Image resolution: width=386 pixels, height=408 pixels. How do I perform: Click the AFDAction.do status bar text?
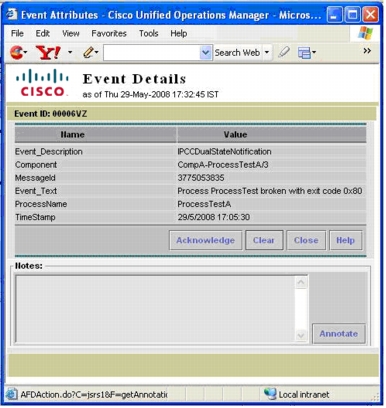pyautogui.click(x=94, y=395)
